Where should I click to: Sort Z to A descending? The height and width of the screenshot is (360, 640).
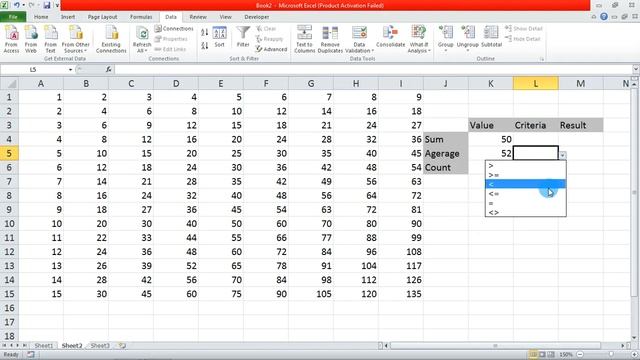tap(204, 45)
